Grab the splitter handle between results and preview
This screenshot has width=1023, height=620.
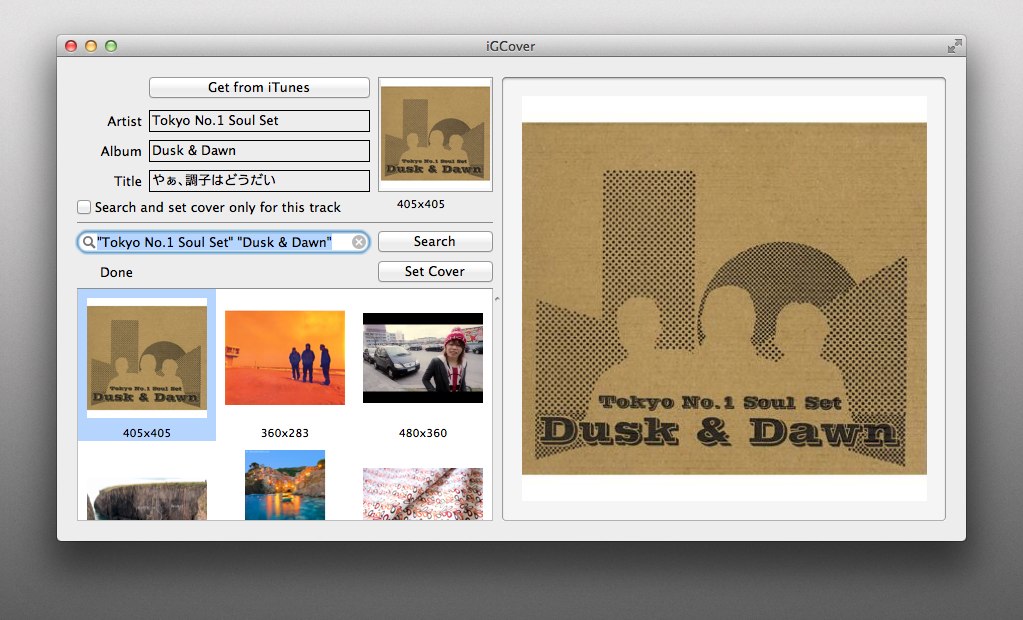point(497,299)
